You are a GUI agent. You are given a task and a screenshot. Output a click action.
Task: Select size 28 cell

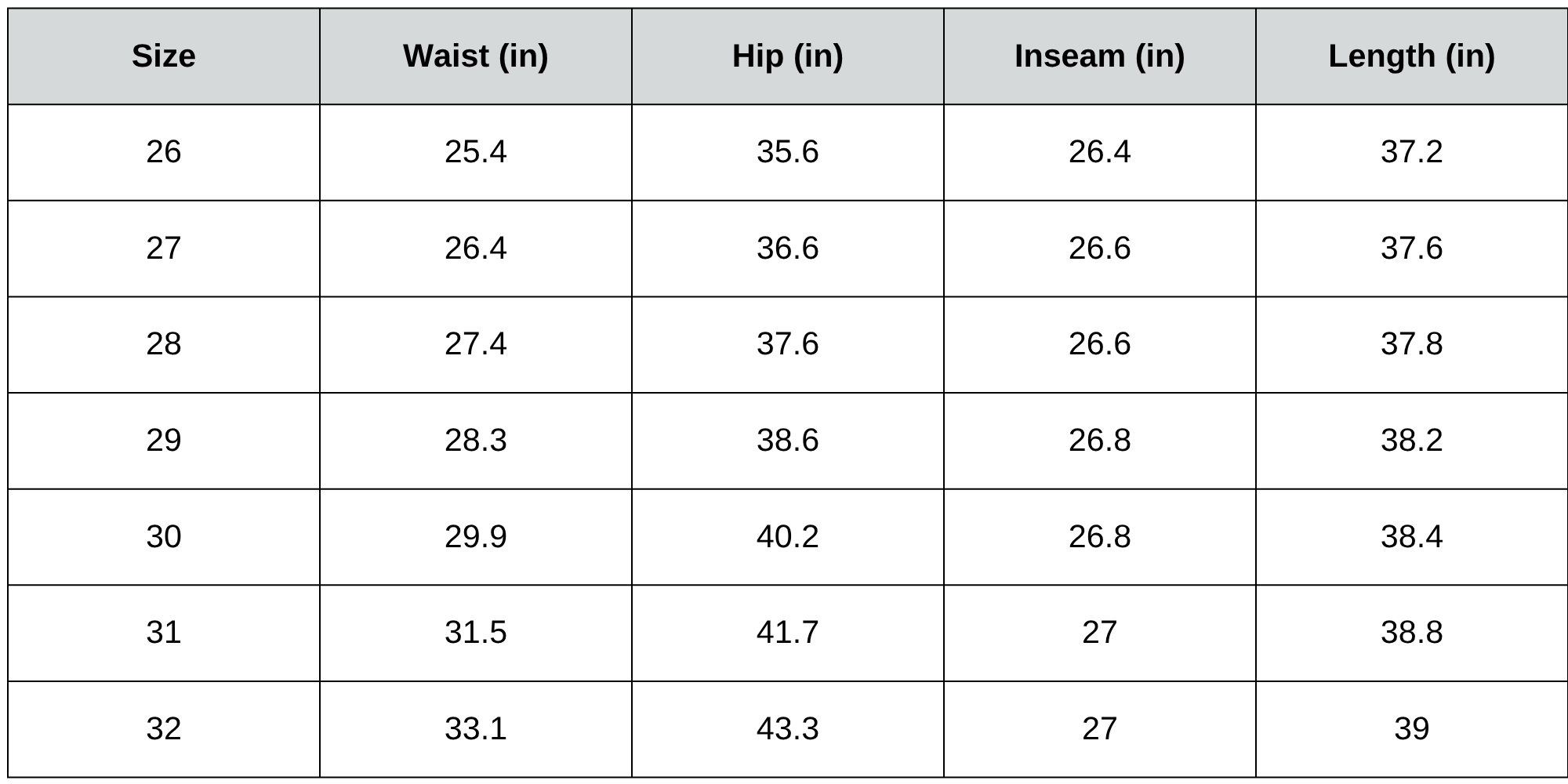163,344
